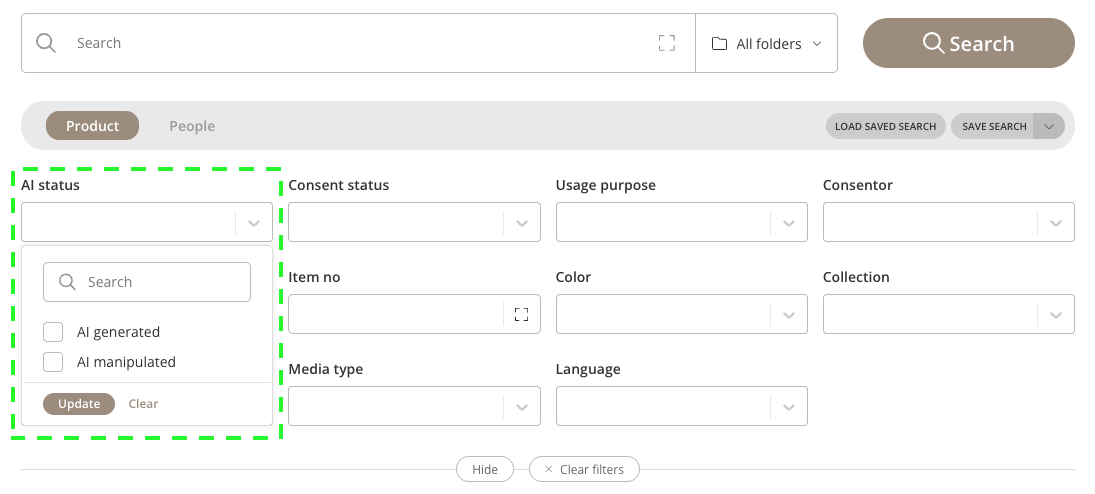Switch to the Product tab

92,126
